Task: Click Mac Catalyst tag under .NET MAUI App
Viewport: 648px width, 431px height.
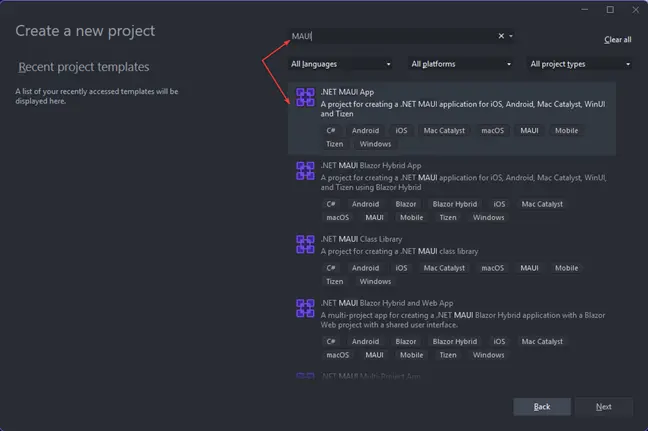Action: [x=444, y=131]
